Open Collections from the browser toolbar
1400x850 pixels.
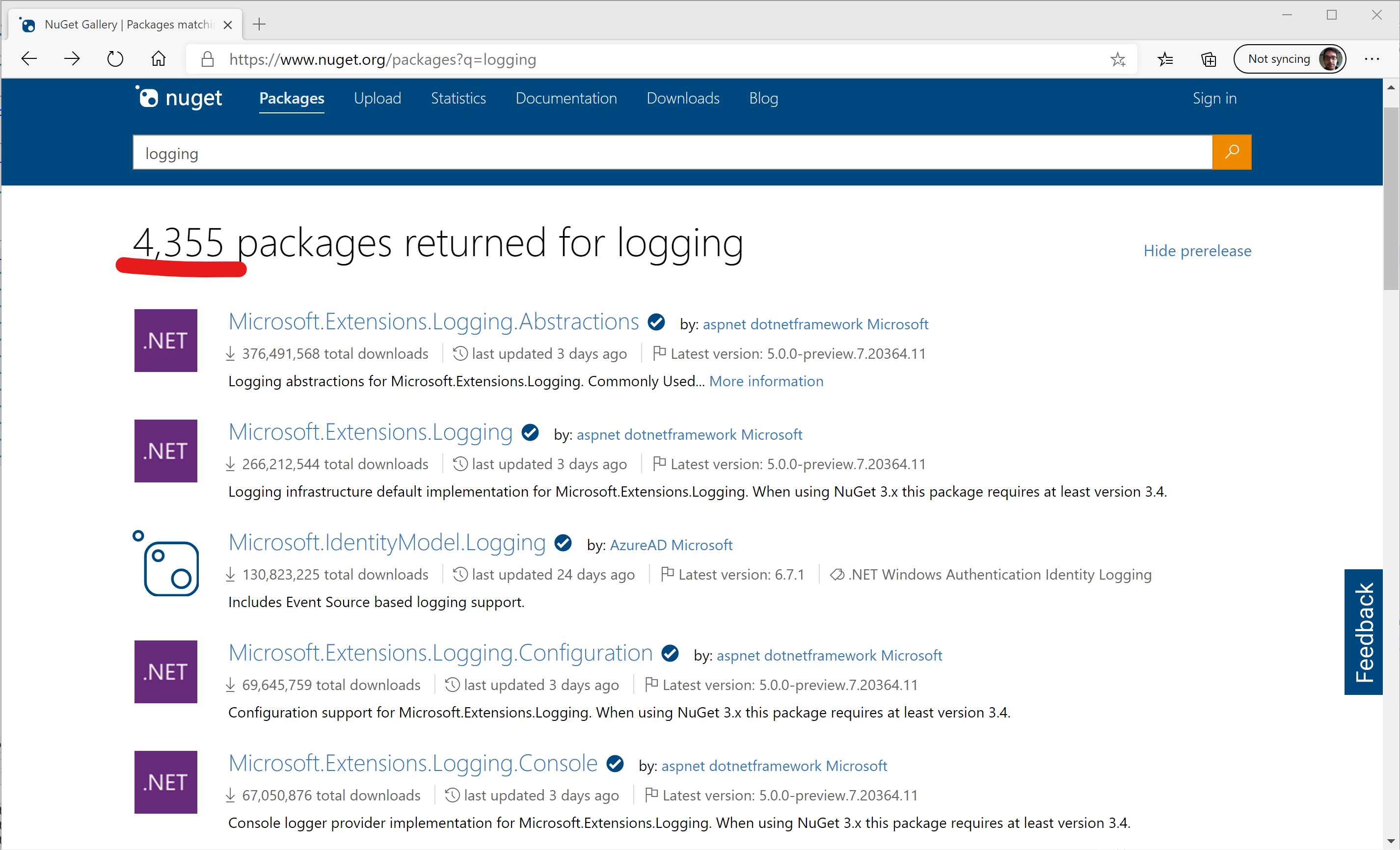(1209, 58)
